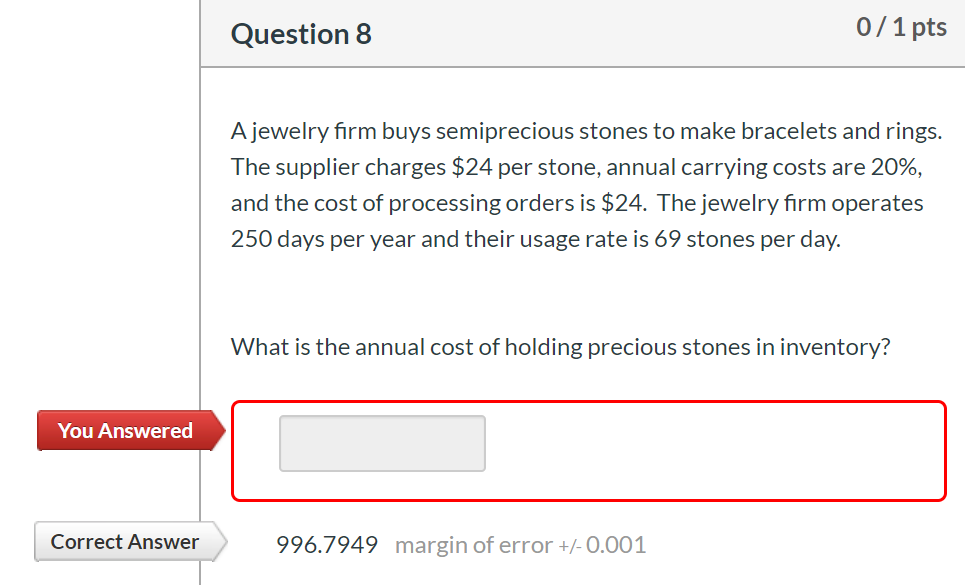Click the 20% carrying costs value
The image size is (965, 585).
point(892,166)
